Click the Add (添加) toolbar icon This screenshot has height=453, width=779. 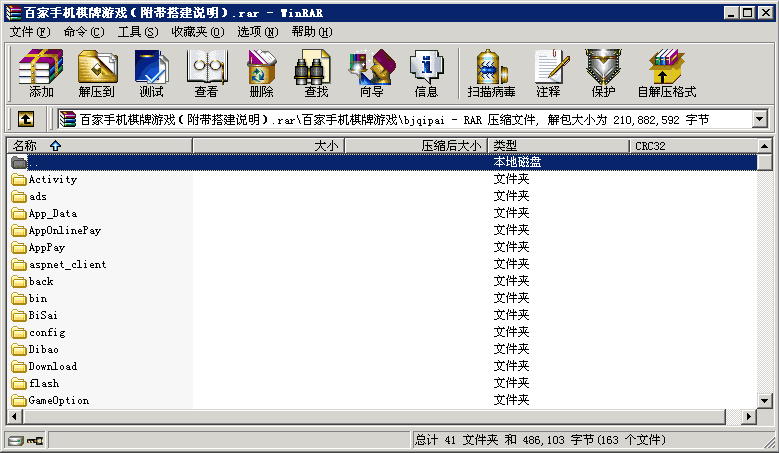tap(41, 74)
